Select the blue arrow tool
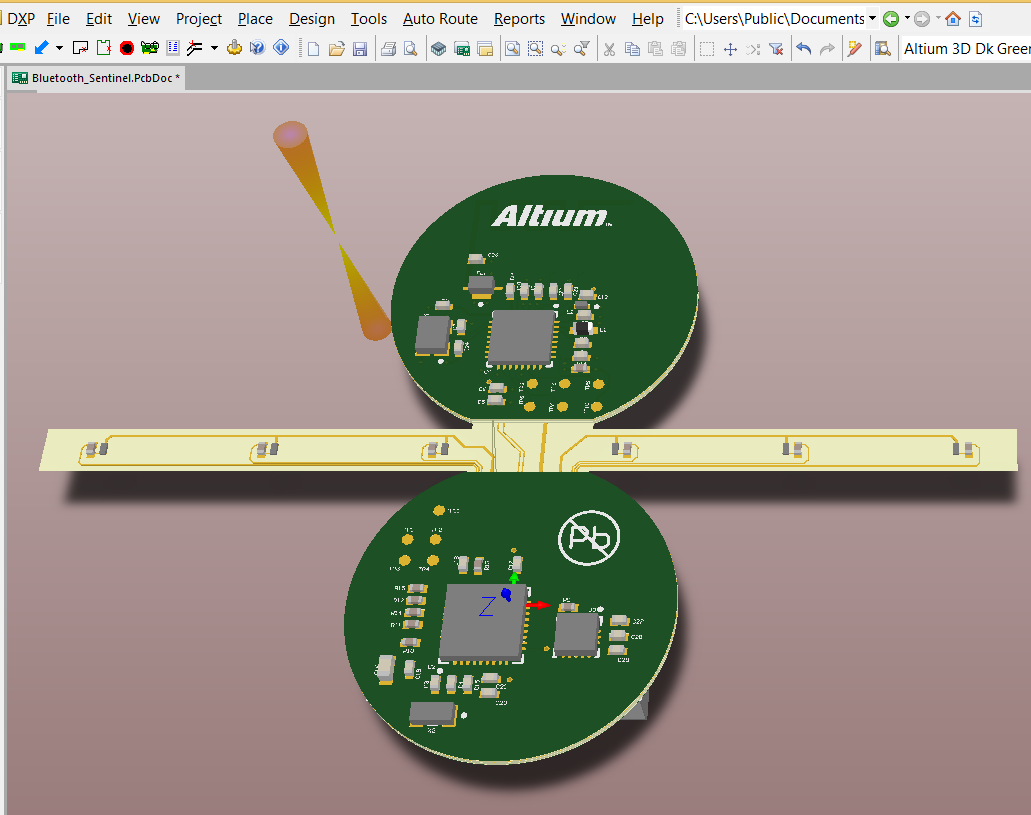1031x815 pixels. 41,47
